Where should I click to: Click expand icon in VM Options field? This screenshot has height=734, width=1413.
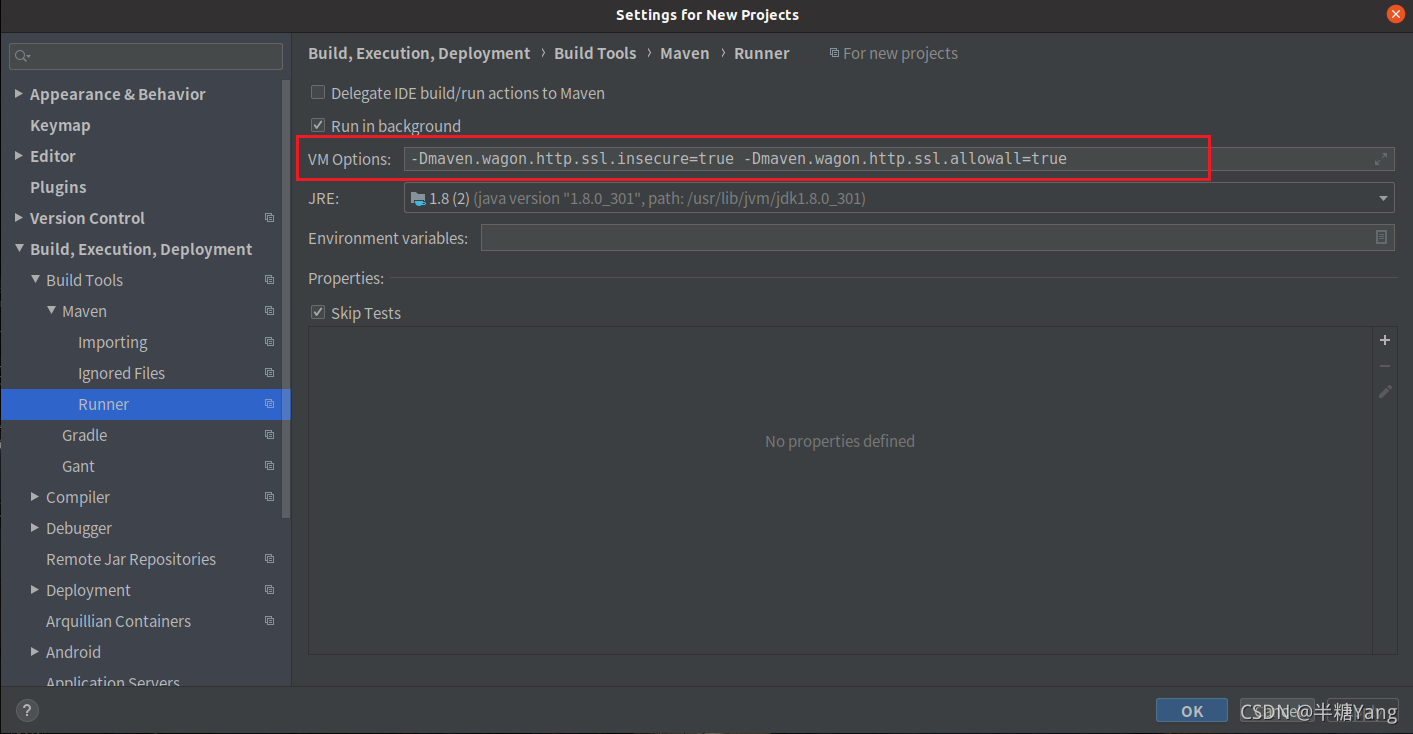tap(1381, 159)
